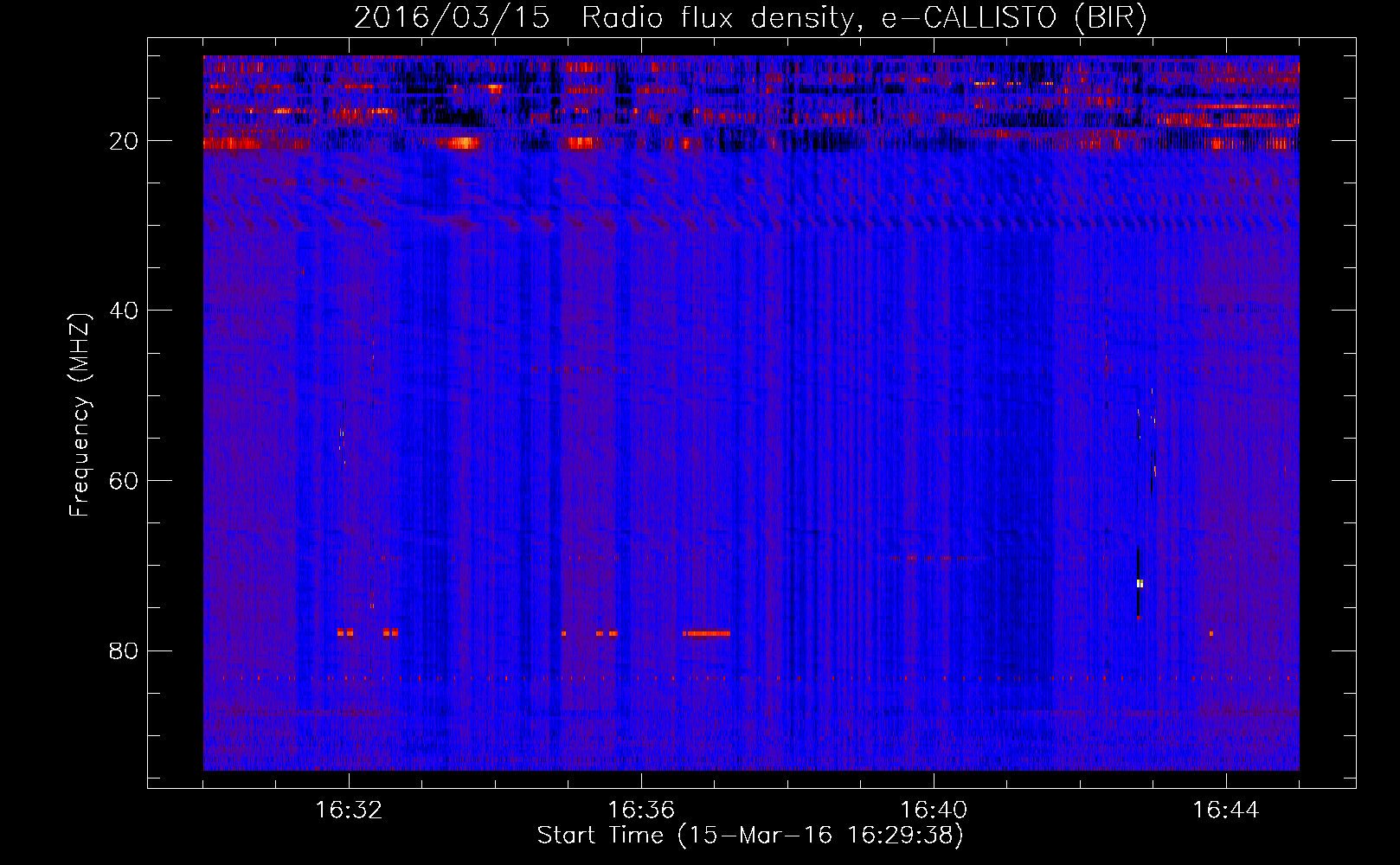Click the "20" frequency tick label
This screenshot has width=1400, height=865.
124,141
